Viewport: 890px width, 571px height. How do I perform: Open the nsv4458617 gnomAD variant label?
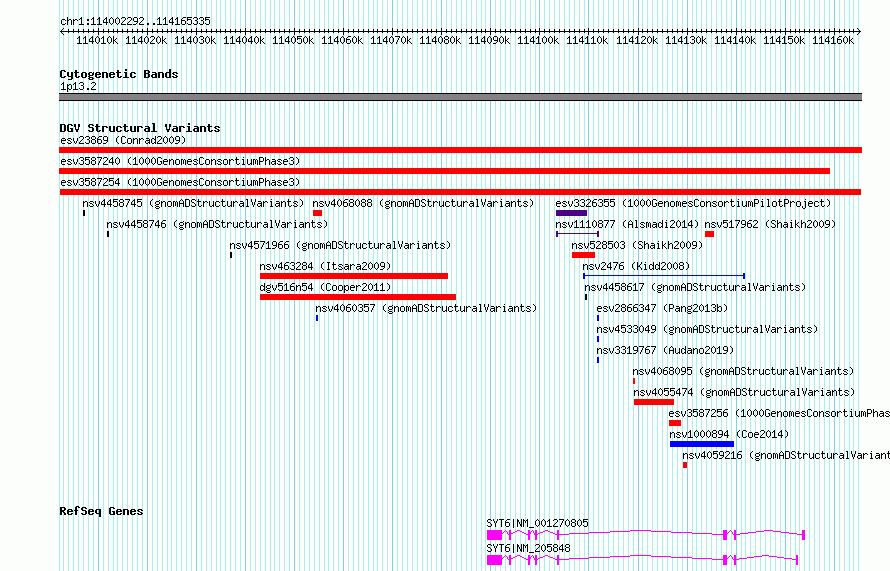695,287
